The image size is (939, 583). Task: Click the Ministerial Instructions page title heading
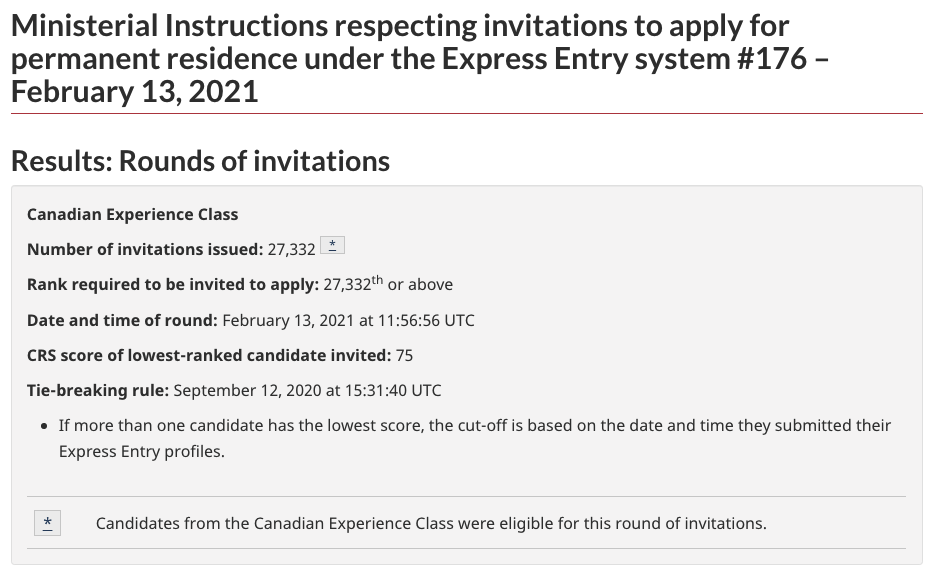tap(419, 59)
